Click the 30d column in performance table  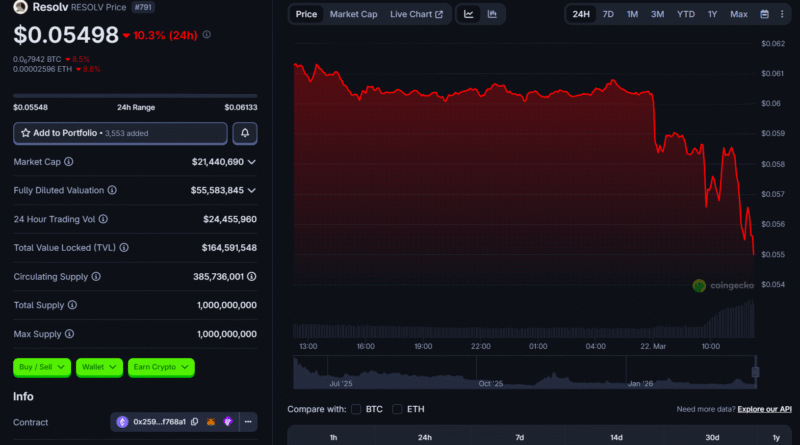pyautogui.click(x=712, y=437)
